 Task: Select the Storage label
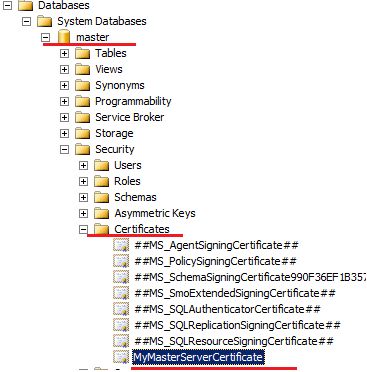[114, 133]
